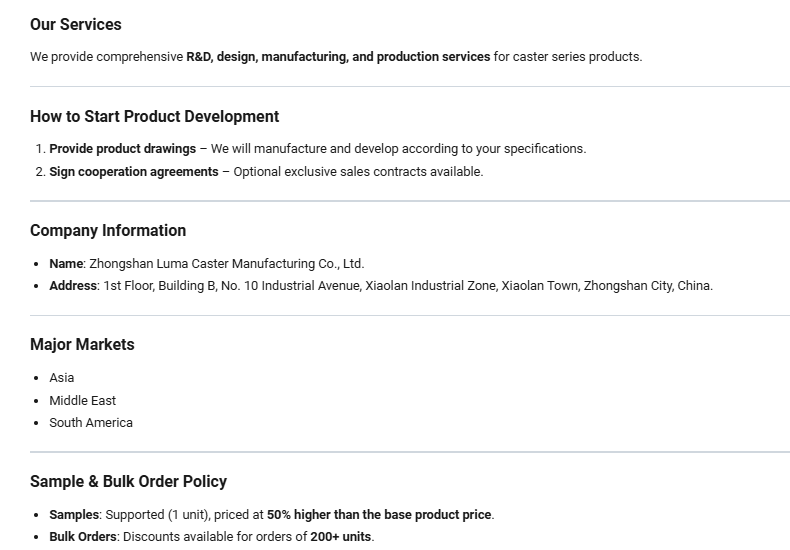Screen dimensions: 790x550
Task: Click the Our Services heading
Action: pos(76,24)
